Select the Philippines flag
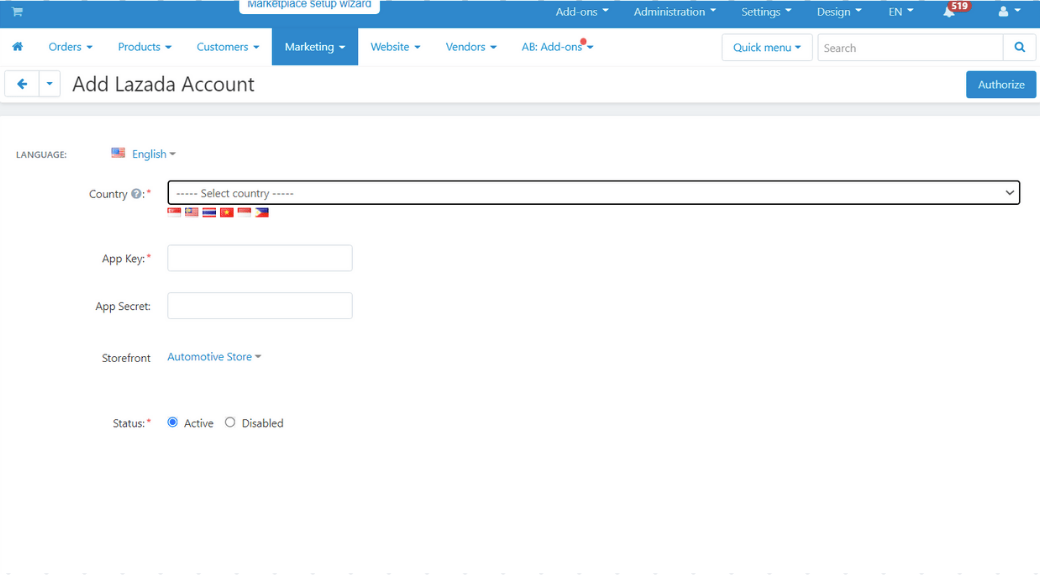Image resolution: width=1040 pixels, height=576 pixels. pyautogui.click(x=262, y=212)
